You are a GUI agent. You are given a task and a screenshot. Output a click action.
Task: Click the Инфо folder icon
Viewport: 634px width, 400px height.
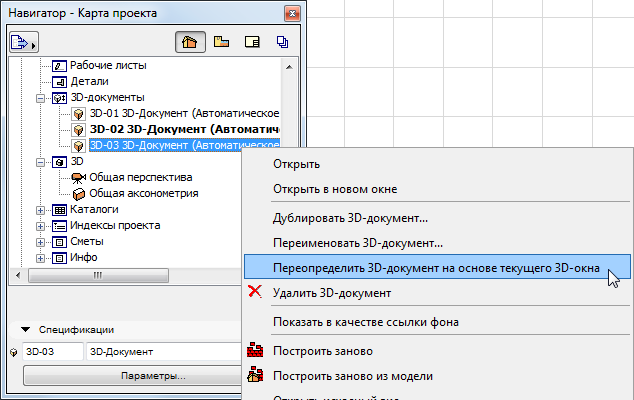coord(59,258)
